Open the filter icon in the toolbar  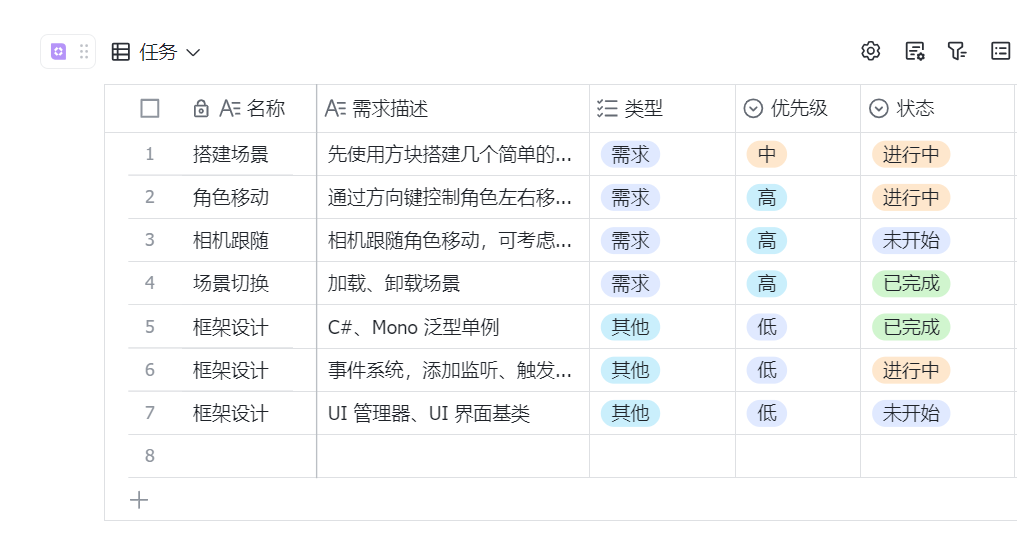click(957, 51)
